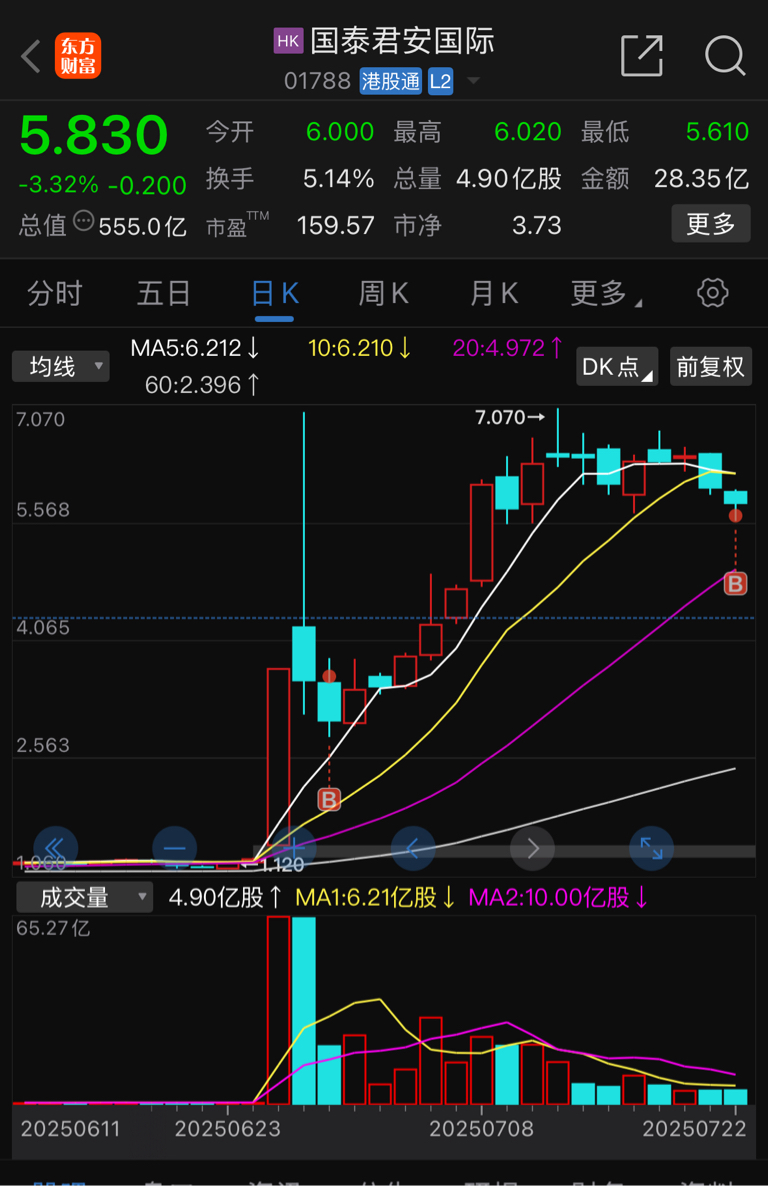Screen dimensions: 769x1186
Task: Tap the current price 5.830
Action: coord(94,135)
